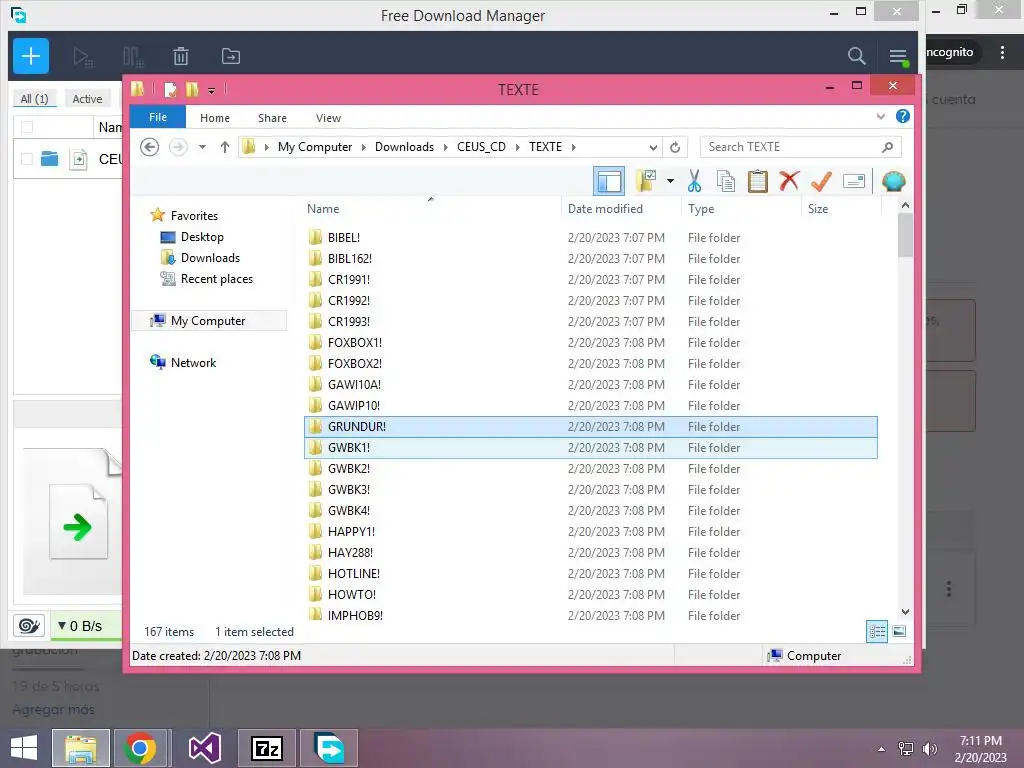Open the Windows Start button
The width and height of the screenshot is (1024, 768).
[24, 748]
